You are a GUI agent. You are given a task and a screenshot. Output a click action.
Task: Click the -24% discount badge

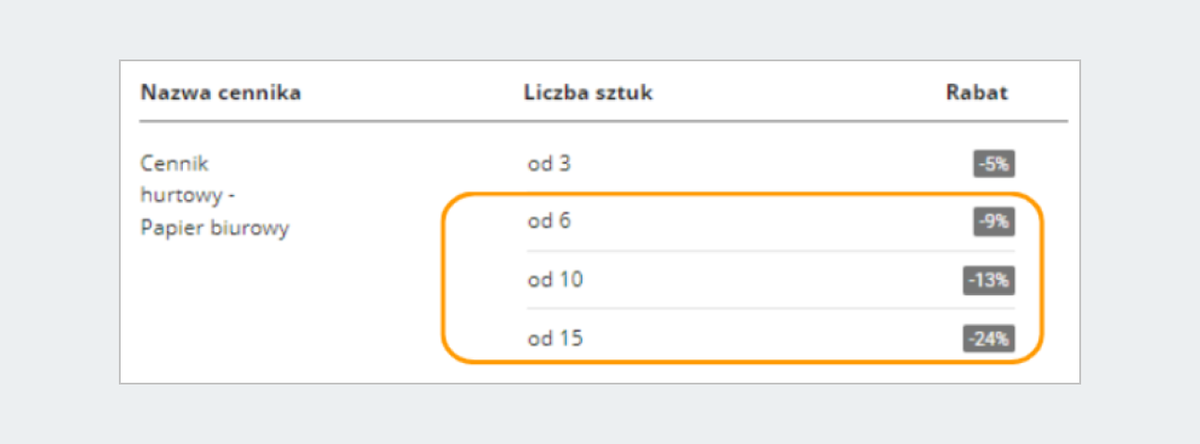(x=989, y=339)
